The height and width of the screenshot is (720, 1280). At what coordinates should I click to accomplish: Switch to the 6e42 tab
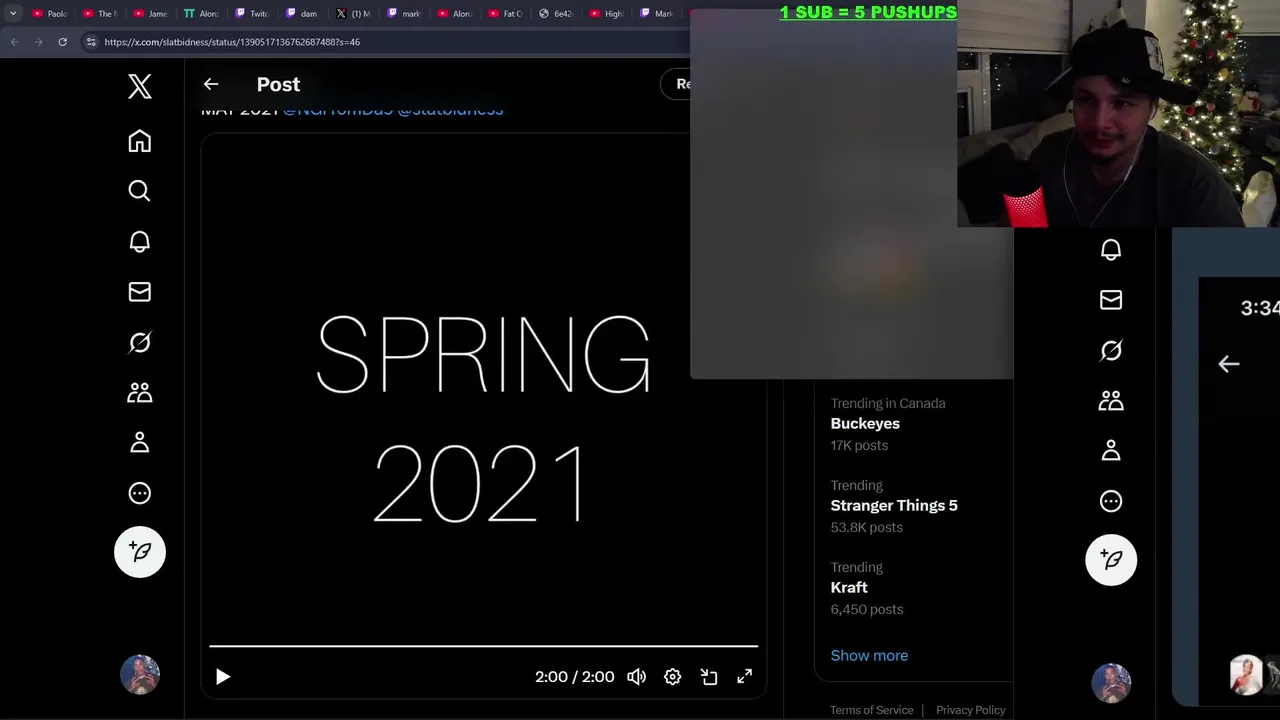click(556, 14)
